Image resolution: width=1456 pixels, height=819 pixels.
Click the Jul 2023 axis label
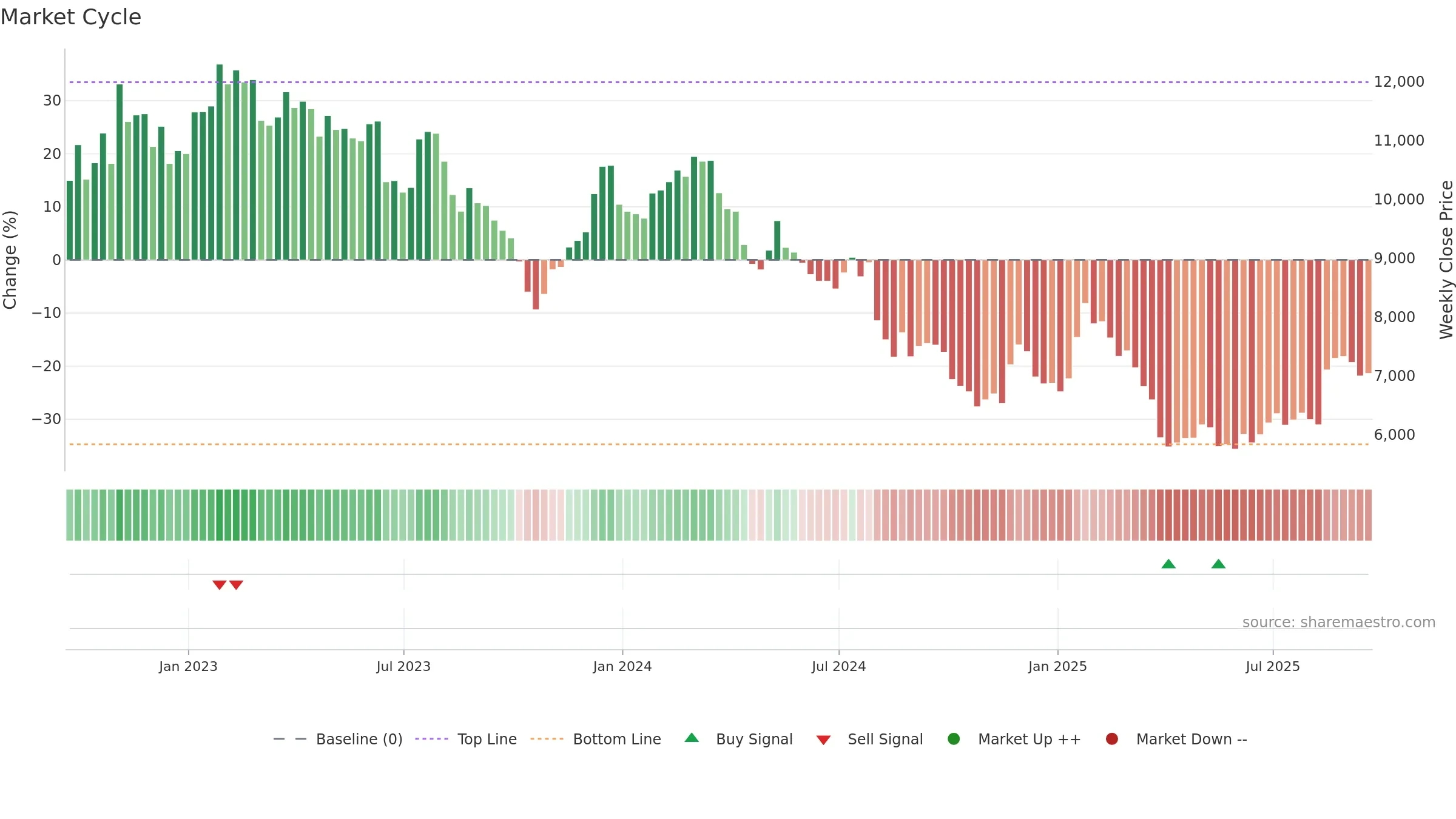pos(403,667)
